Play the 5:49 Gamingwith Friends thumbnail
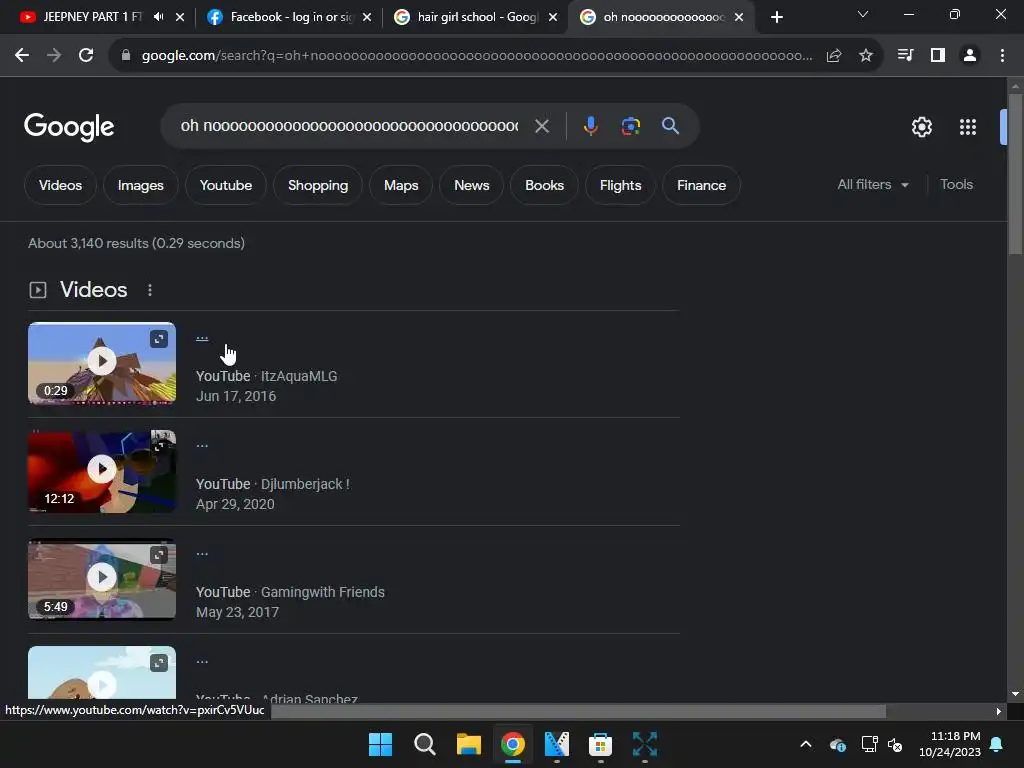 [x=102, y=579]
